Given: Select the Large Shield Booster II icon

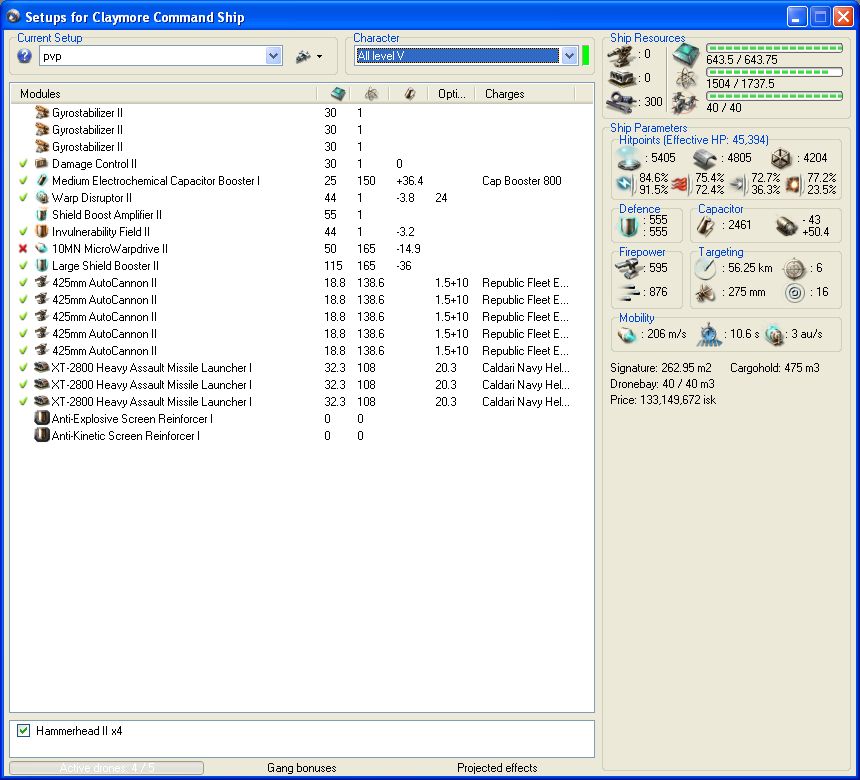Looking at the screenshot, I should (x=42, y=265).
